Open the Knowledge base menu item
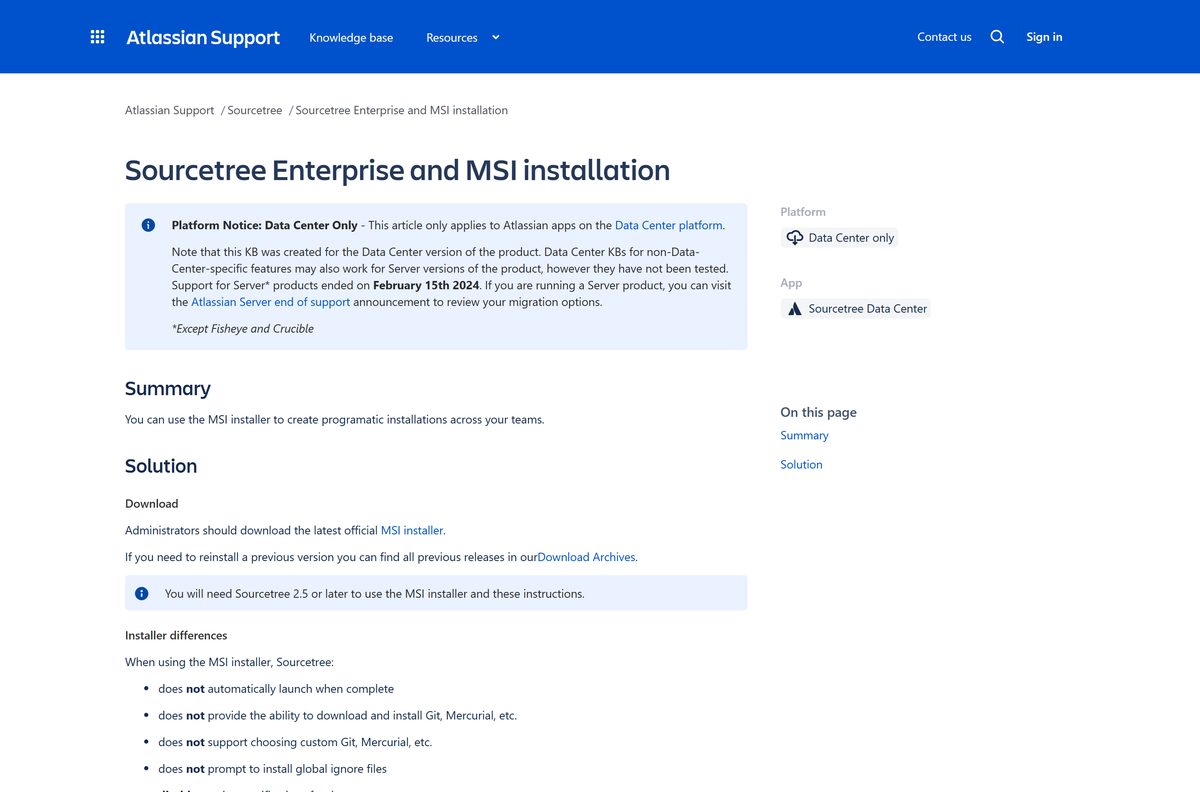1200x792 pixels. tap(351, 37)
